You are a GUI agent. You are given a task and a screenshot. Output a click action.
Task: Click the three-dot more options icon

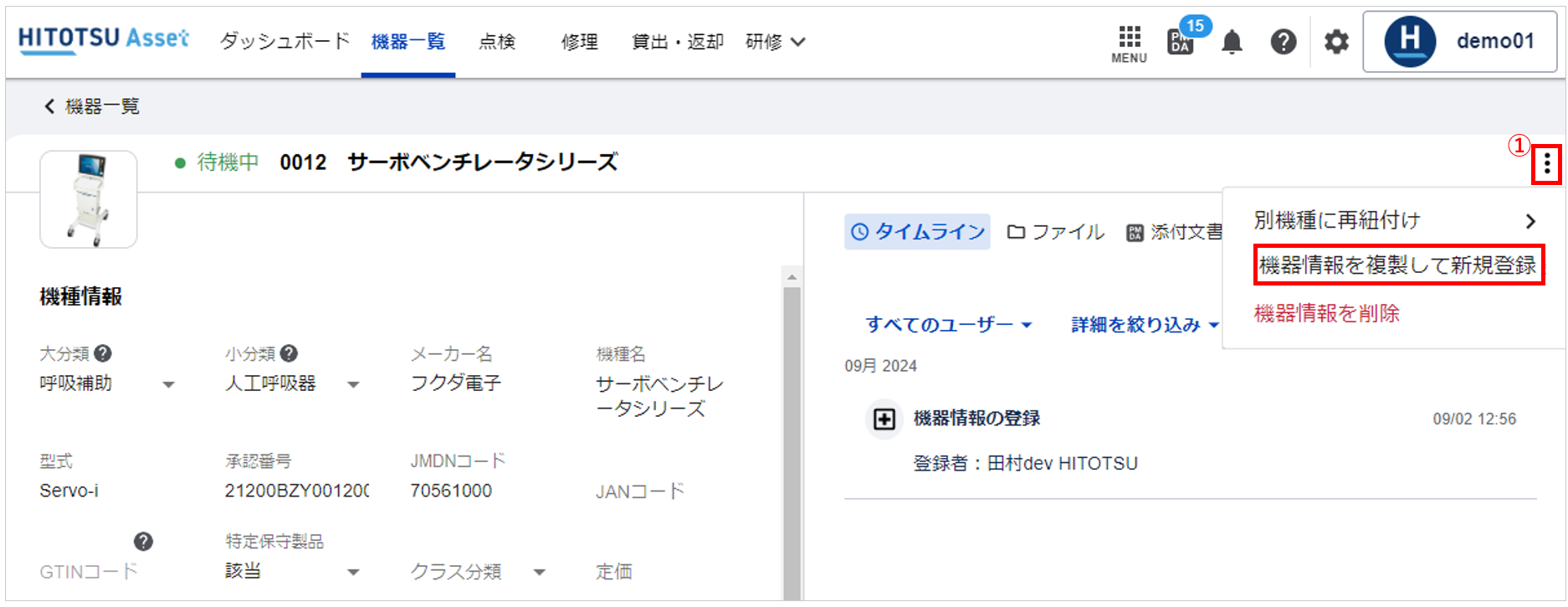[1546, 164]
